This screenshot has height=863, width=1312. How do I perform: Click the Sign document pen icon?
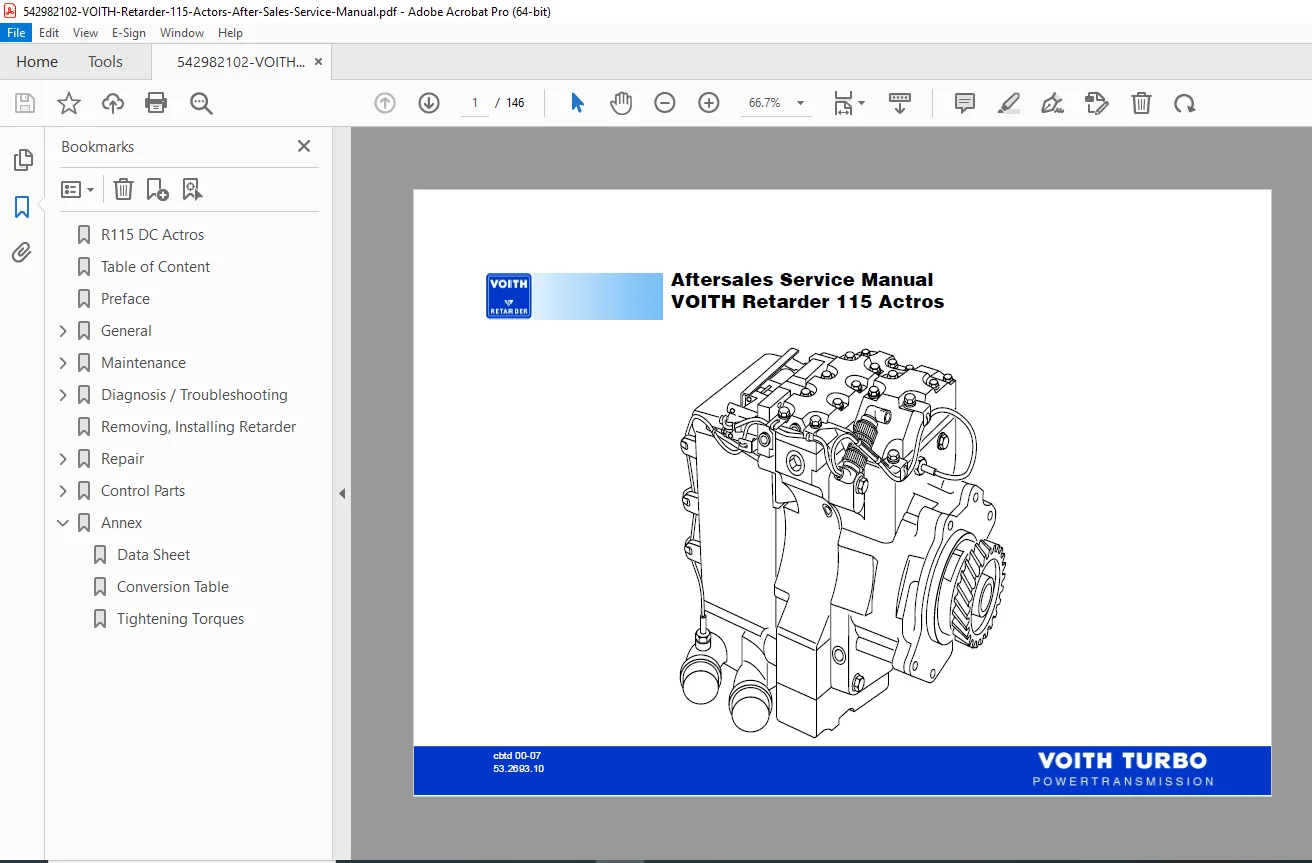pos(1052,103)
